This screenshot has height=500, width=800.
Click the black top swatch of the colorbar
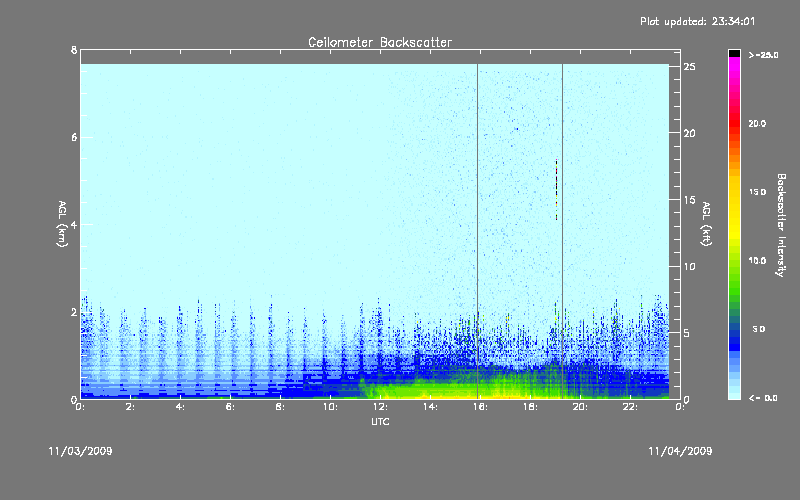pos(734,53)
